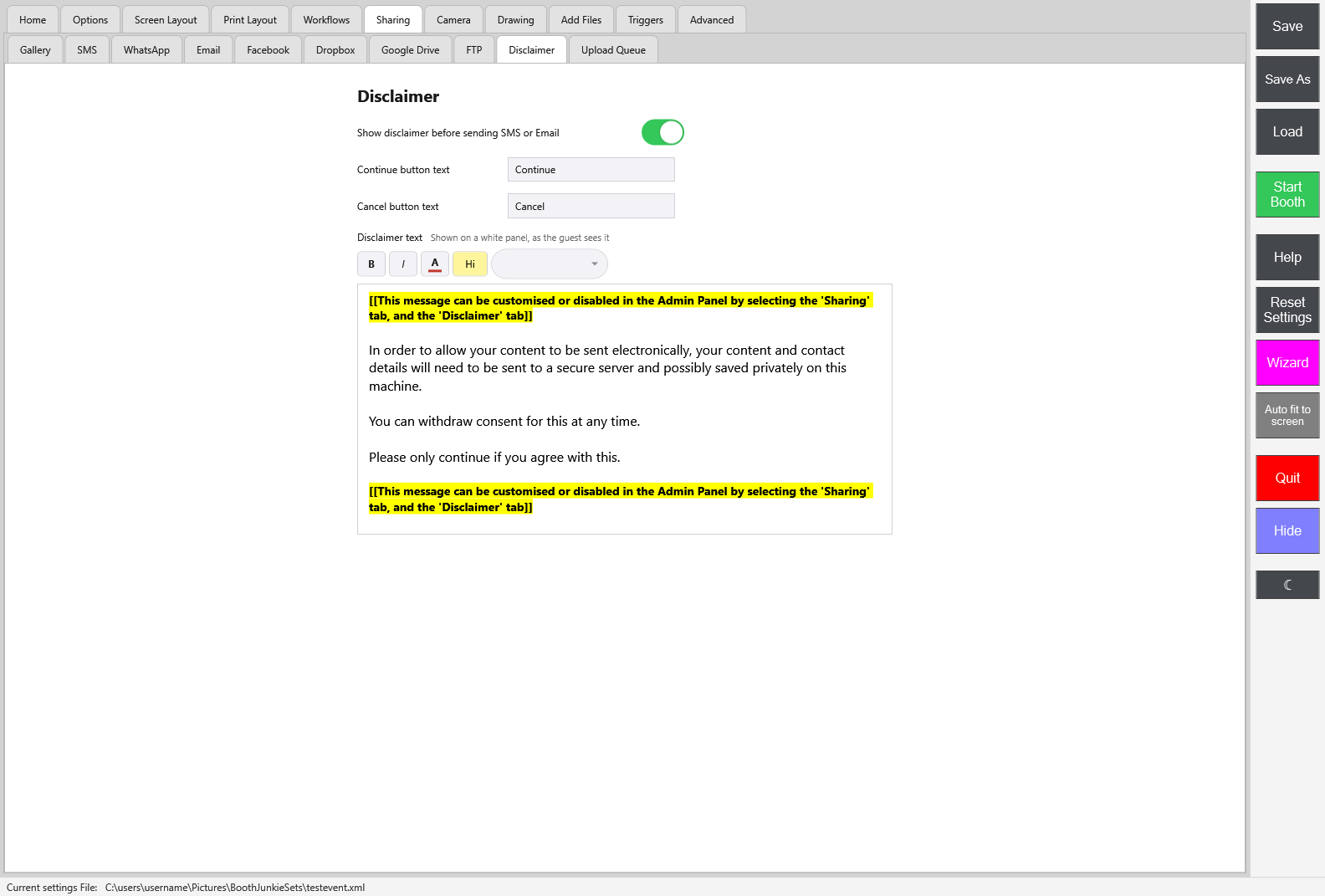Open the Google Drive sub-tab
Image resolution: width=1325 pixels, height=896 pixels.
click(411, 50)
